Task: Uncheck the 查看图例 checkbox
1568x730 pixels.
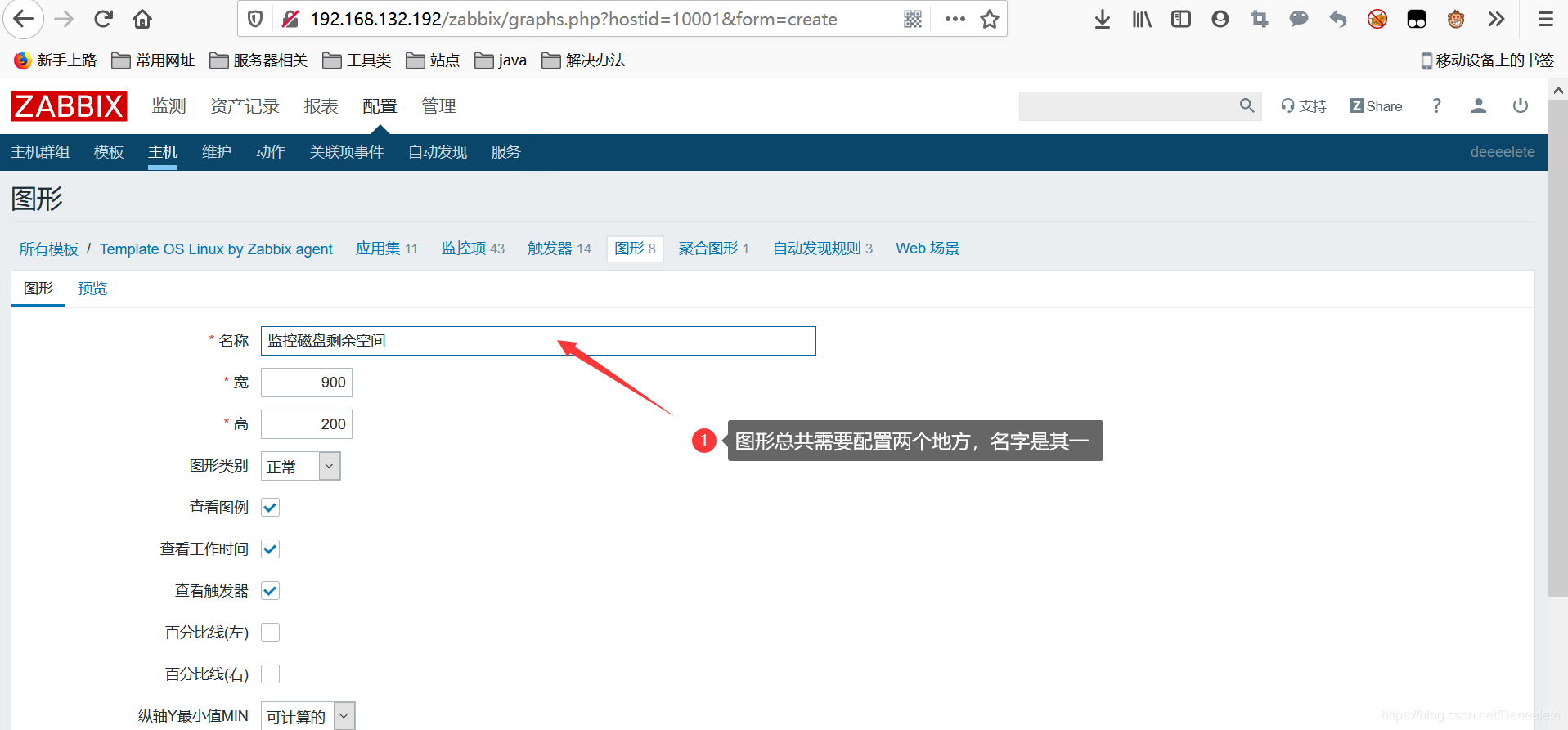Action: (x=270, y=508)
